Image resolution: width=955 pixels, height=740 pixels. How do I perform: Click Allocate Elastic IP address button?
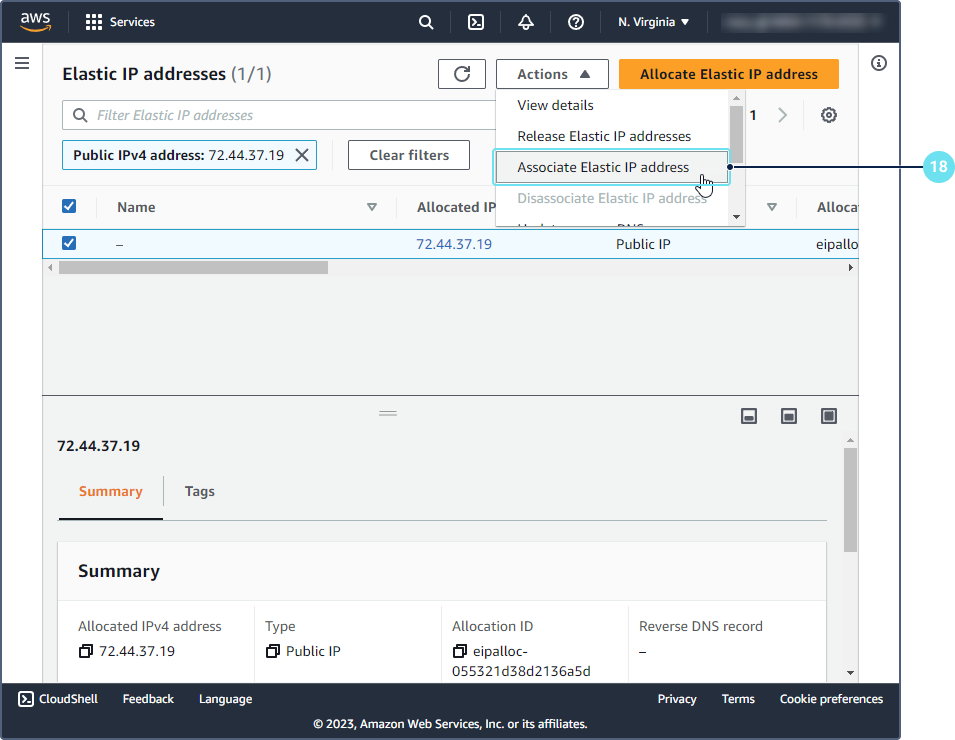click(728, 74)
